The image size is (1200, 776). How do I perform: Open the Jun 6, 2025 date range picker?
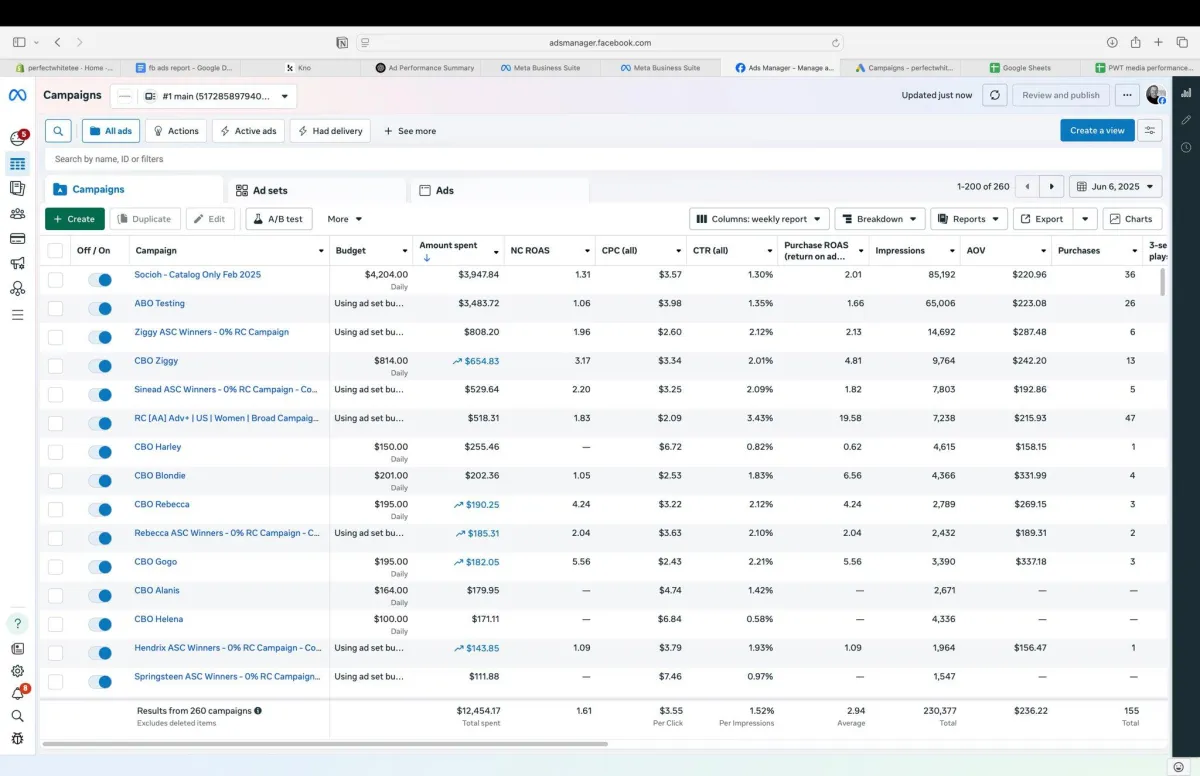[1115, 187]
